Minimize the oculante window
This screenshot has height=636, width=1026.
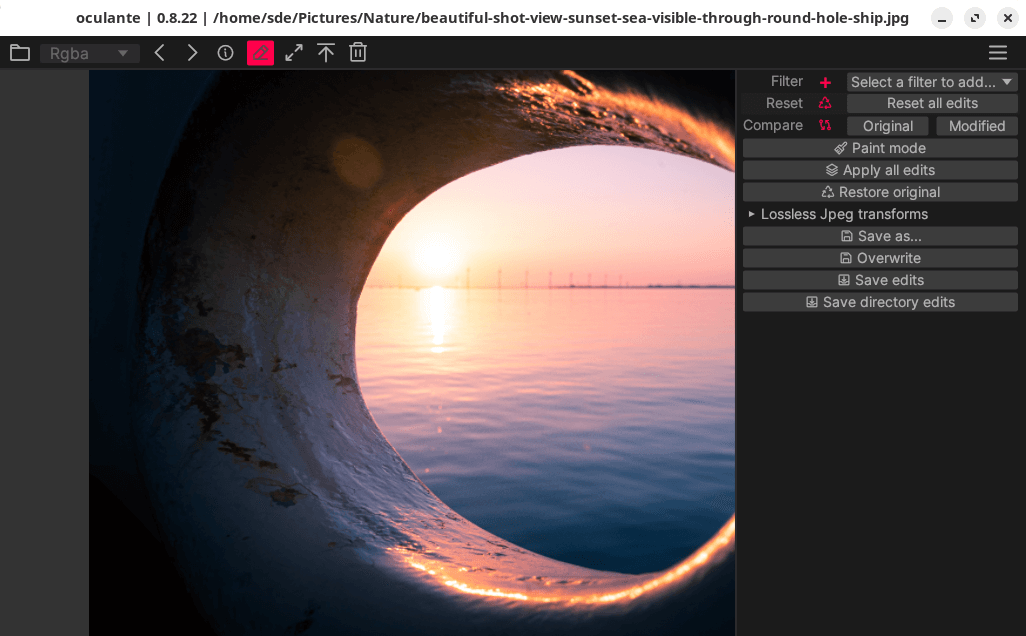pos(942,18)
